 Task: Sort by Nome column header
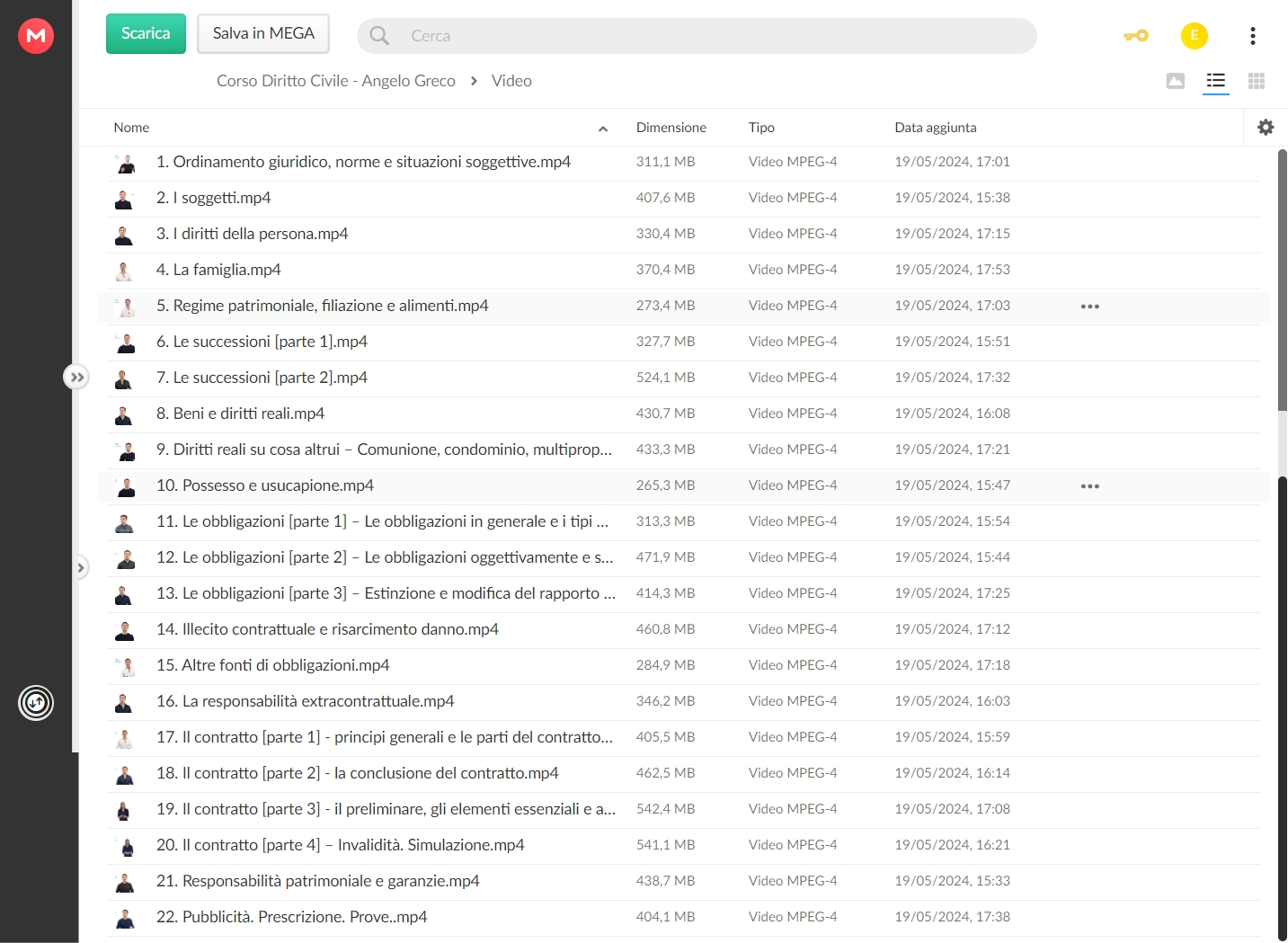tap(131, 128)
